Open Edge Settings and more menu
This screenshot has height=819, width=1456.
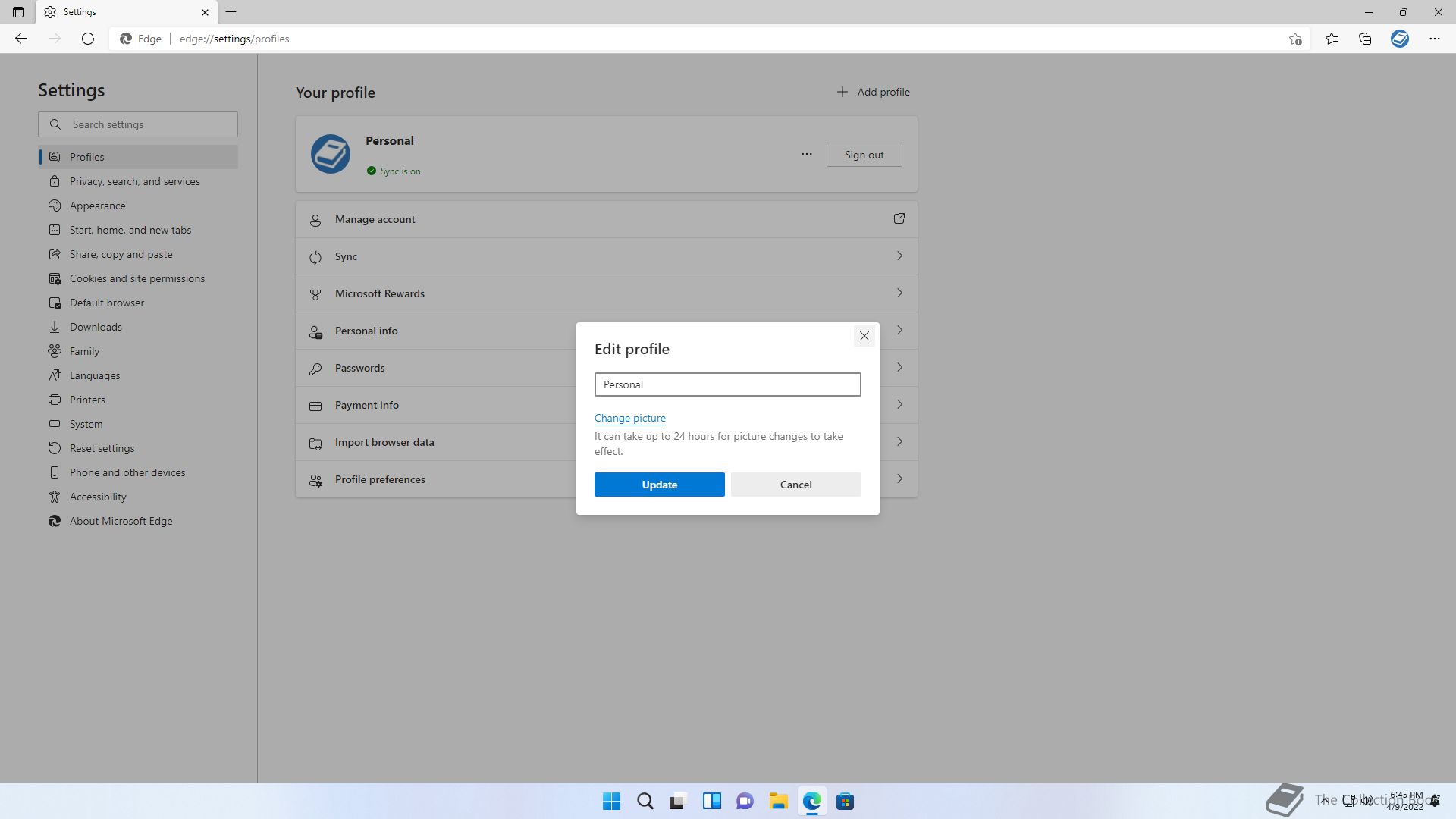pos(1435,39)
